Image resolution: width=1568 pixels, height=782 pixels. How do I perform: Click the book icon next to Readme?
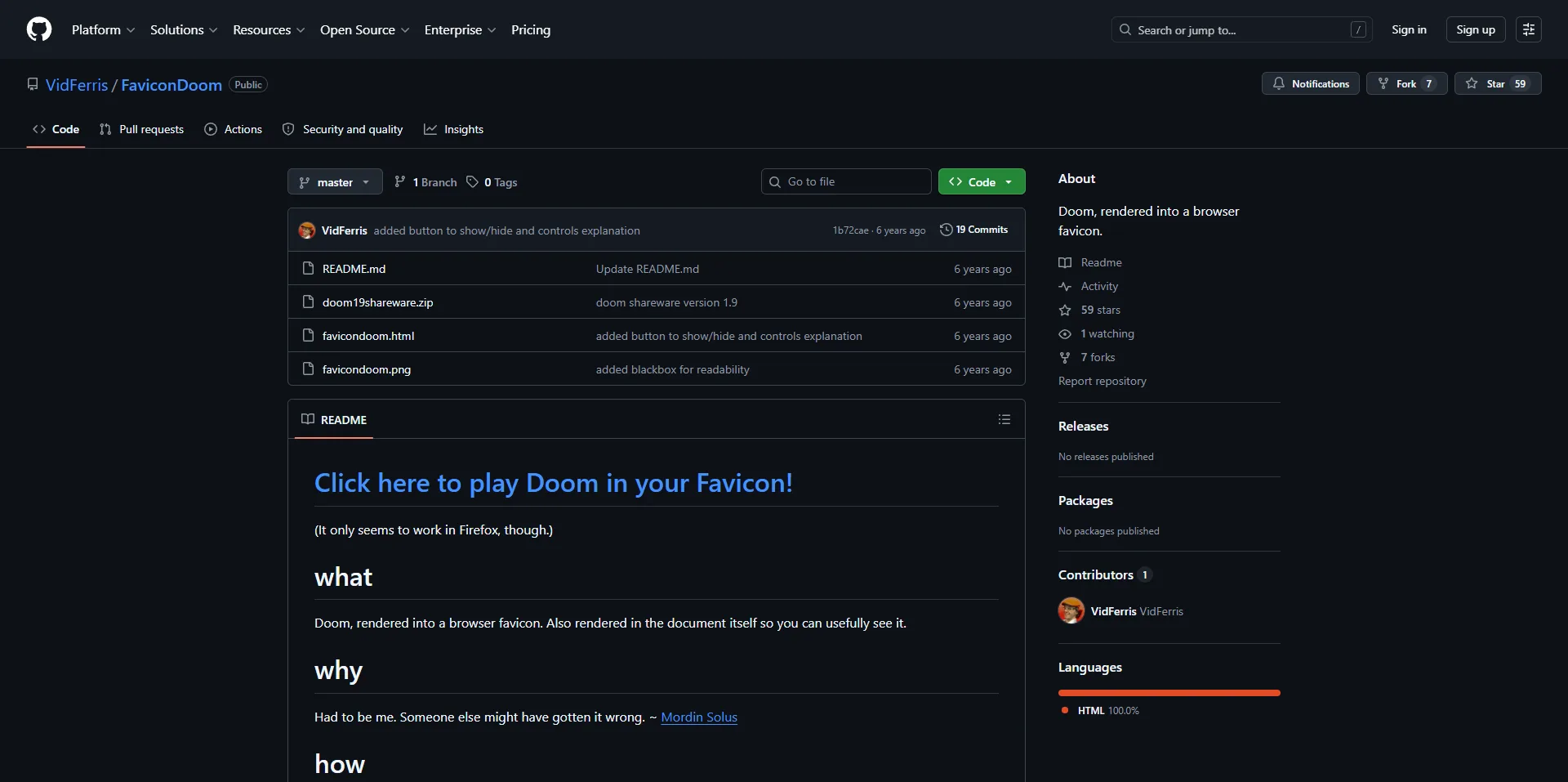click(x=1065, y=262)
